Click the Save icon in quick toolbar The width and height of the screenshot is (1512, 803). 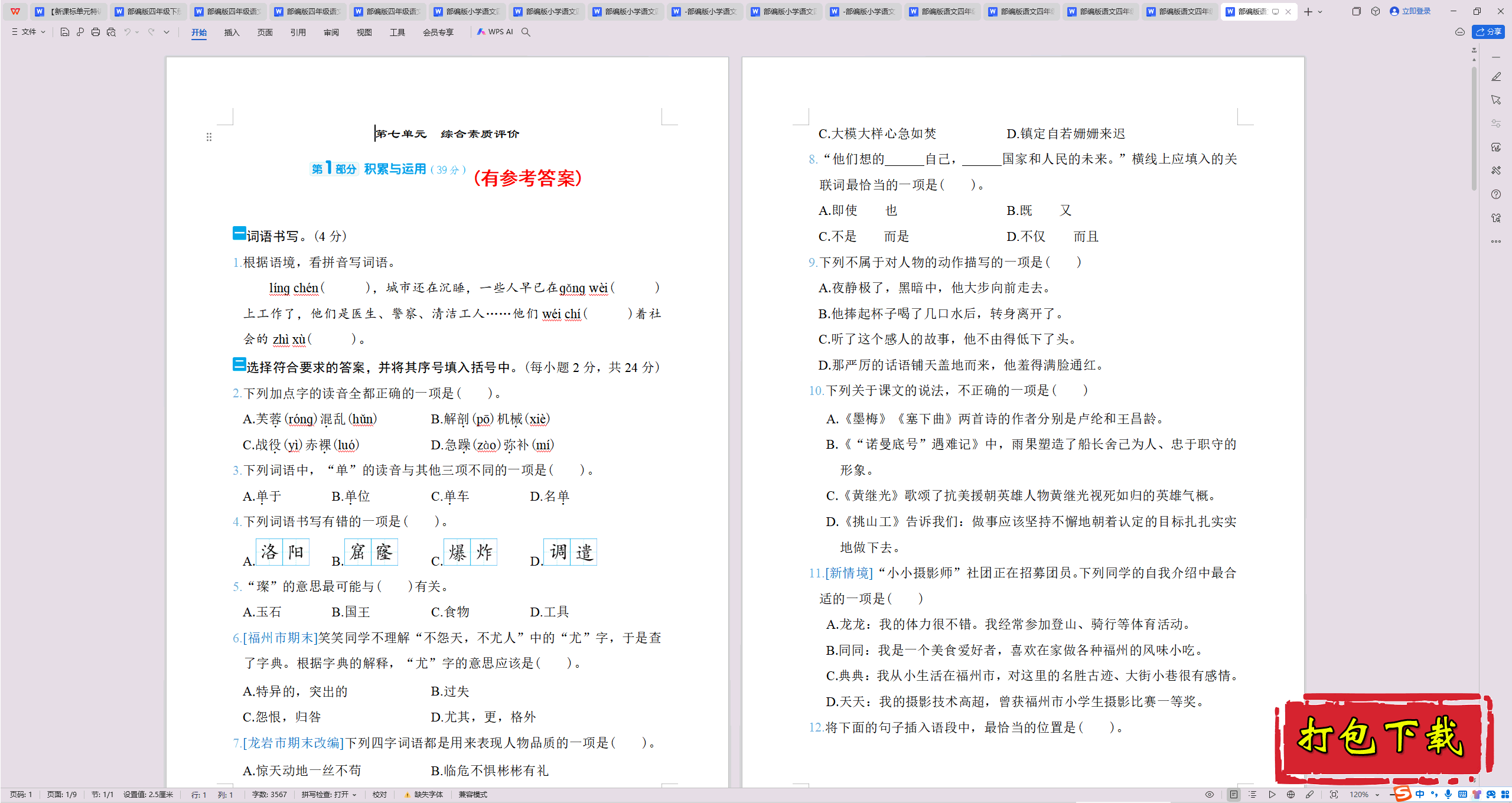pyautogui.click(x=65, y=32)
